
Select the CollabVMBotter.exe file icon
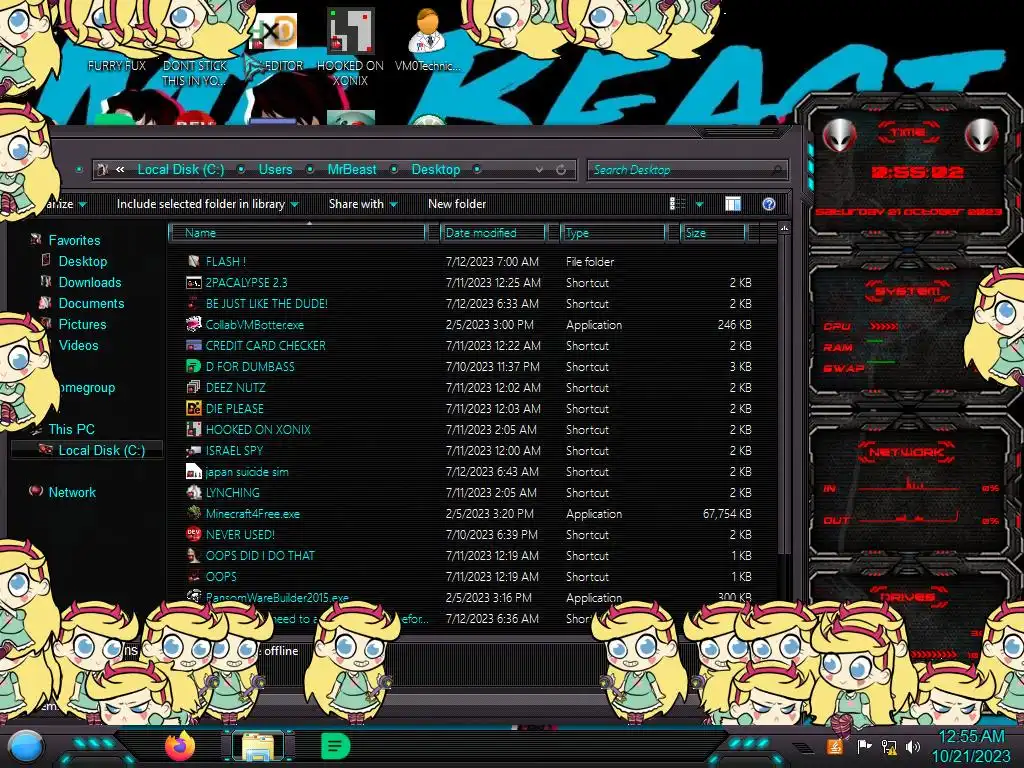tap(193, 325)
